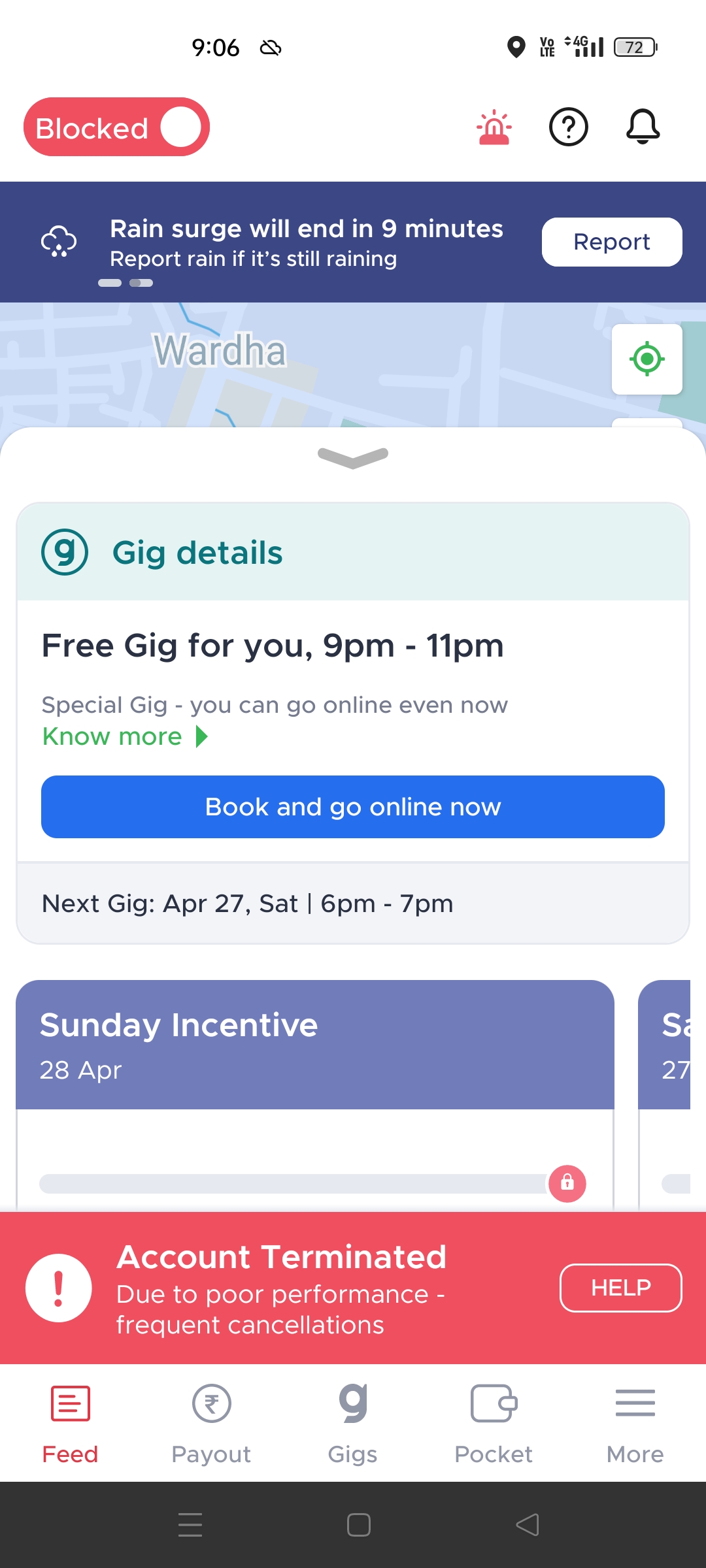This screenshot has width=706, height=1568.
Task: Tap the Gig details logo icon
Action: tap(65, 552)
